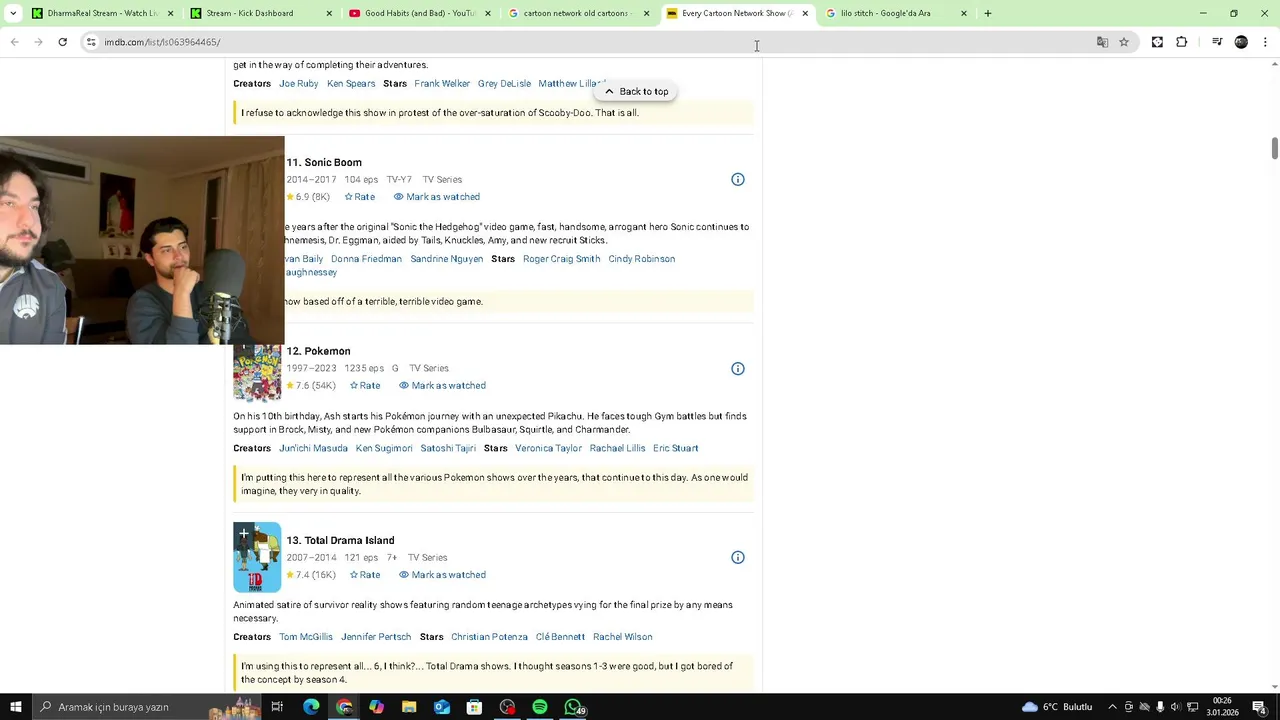Screen dimensions: 1280x720
Task: View site information icon in address bar
Action: click(91, 42)
